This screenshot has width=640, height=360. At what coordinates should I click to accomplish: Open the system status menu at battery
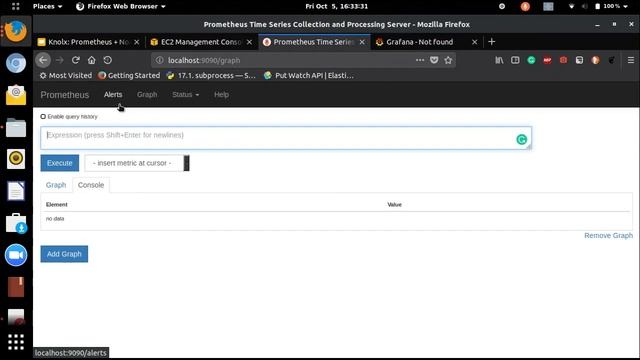click(x=611, y=6)
